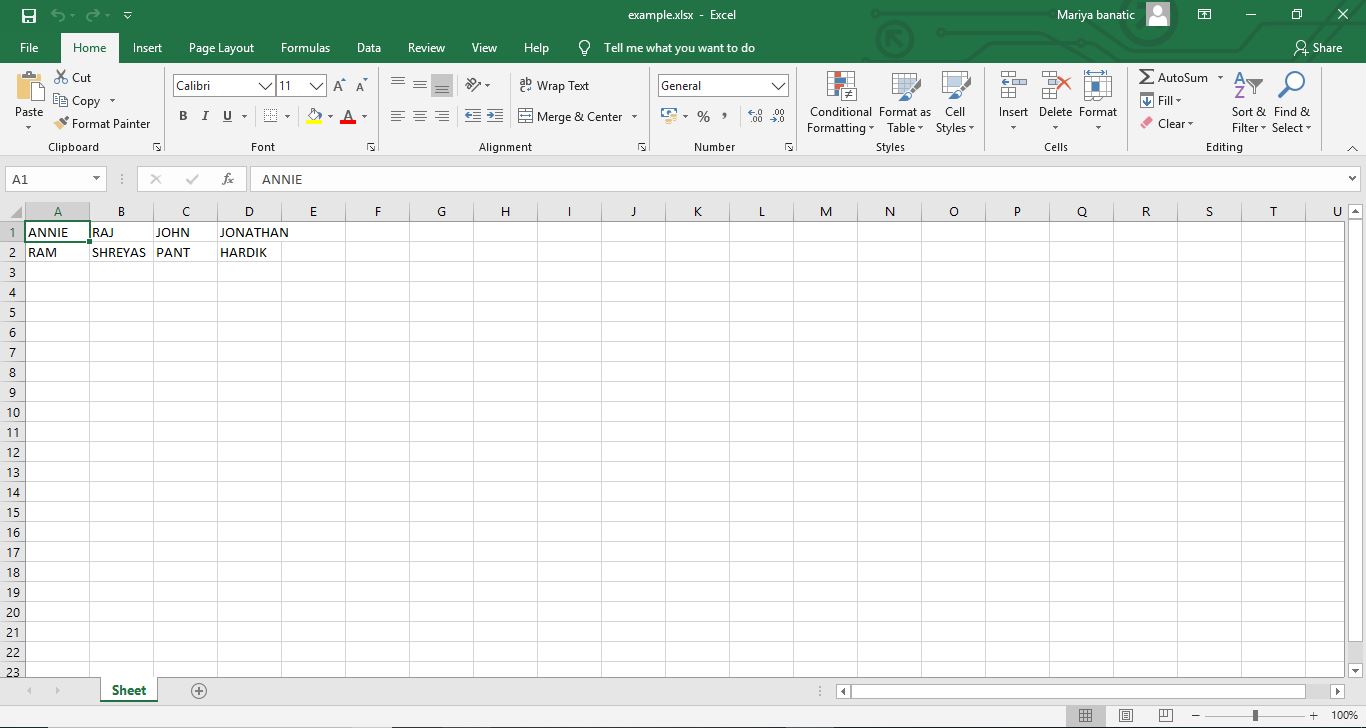
Task: Switch to the Formulas tab
Action: 305,47
